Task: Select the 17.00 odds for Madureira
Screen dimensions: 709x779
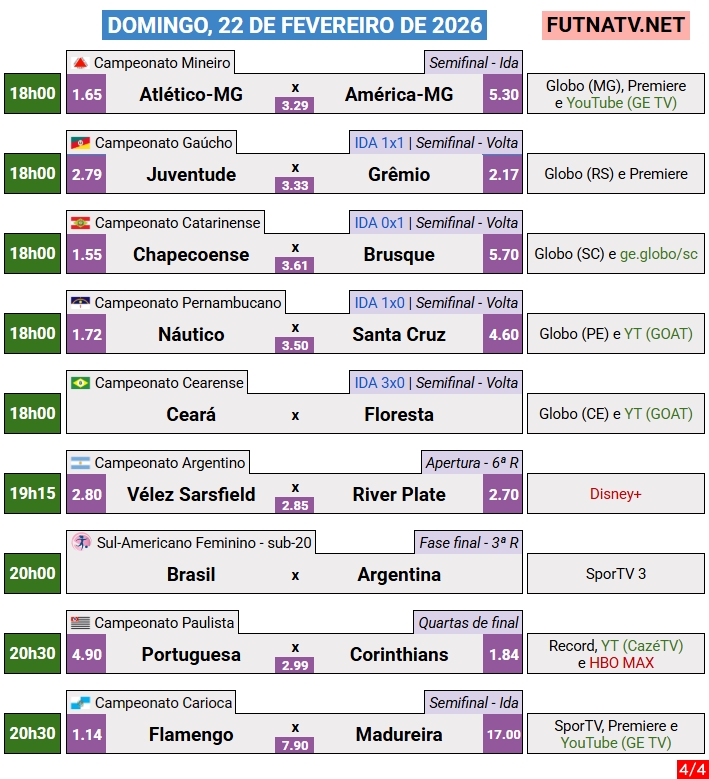Action: coord(503,734)
